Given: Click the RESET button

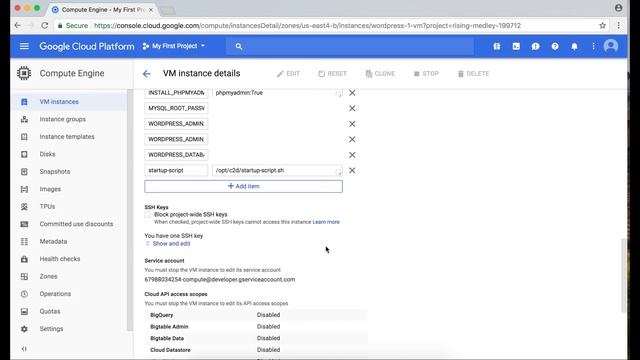Looking at the screenshot, I should point(332,74).
